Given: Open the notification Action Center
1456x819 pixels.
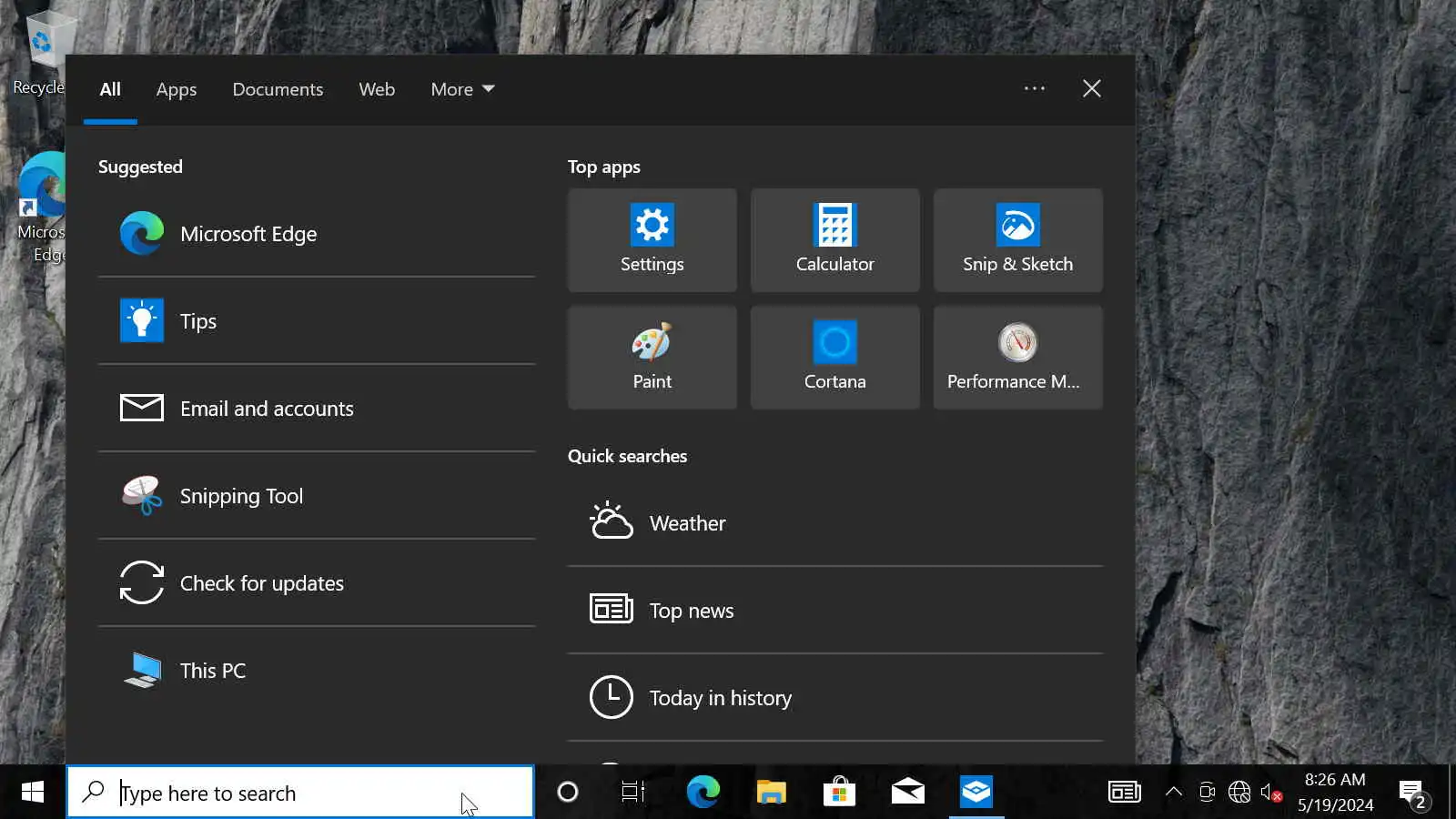Looking at the screenshot, I should click(x=1414, y=794).
